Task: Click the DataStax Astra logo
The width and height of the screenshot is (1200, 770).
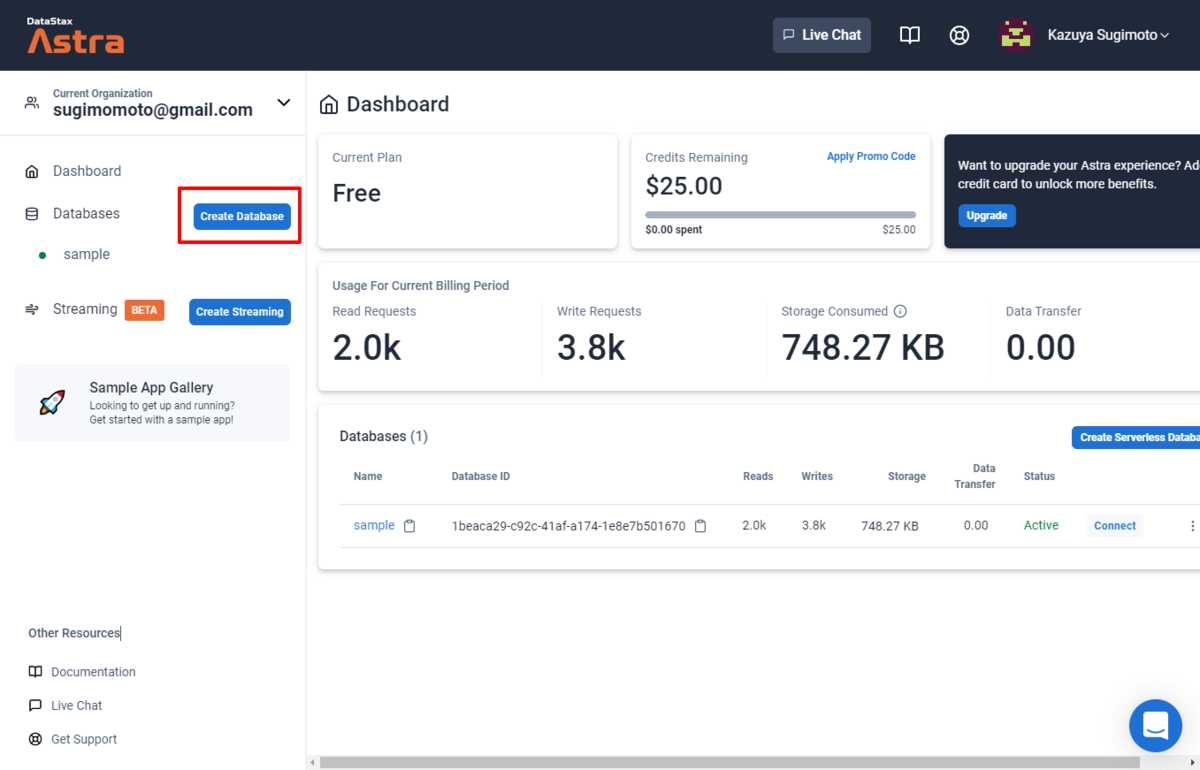Action: point(76,35)
